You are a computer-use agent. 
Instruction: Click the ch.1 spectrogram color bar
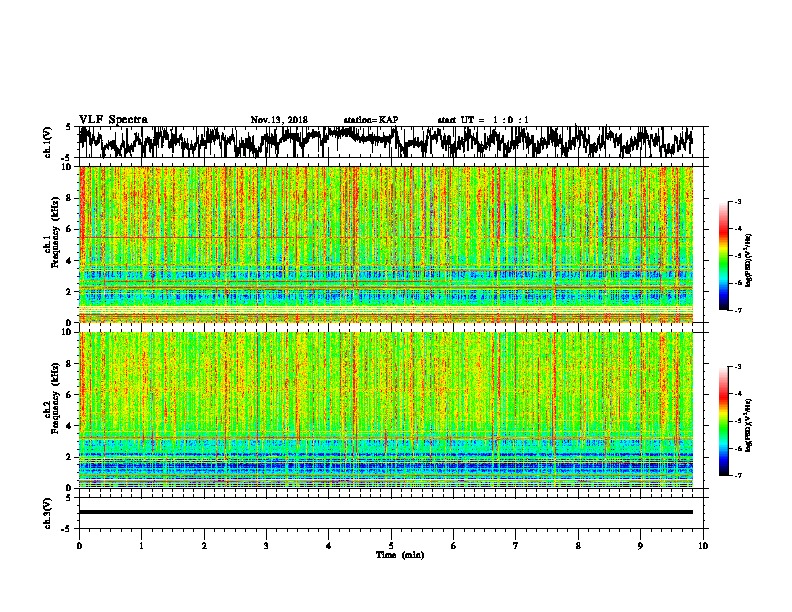724,256
